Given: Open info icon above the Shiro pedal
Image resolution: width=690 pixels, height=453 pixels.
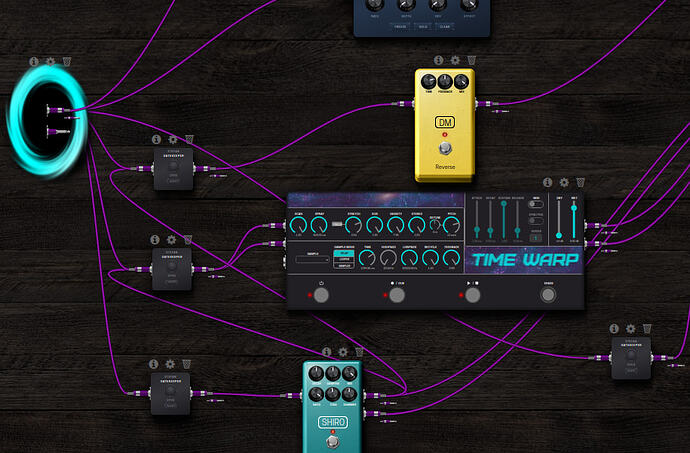Looking at the screenshot, I should 327,352.
